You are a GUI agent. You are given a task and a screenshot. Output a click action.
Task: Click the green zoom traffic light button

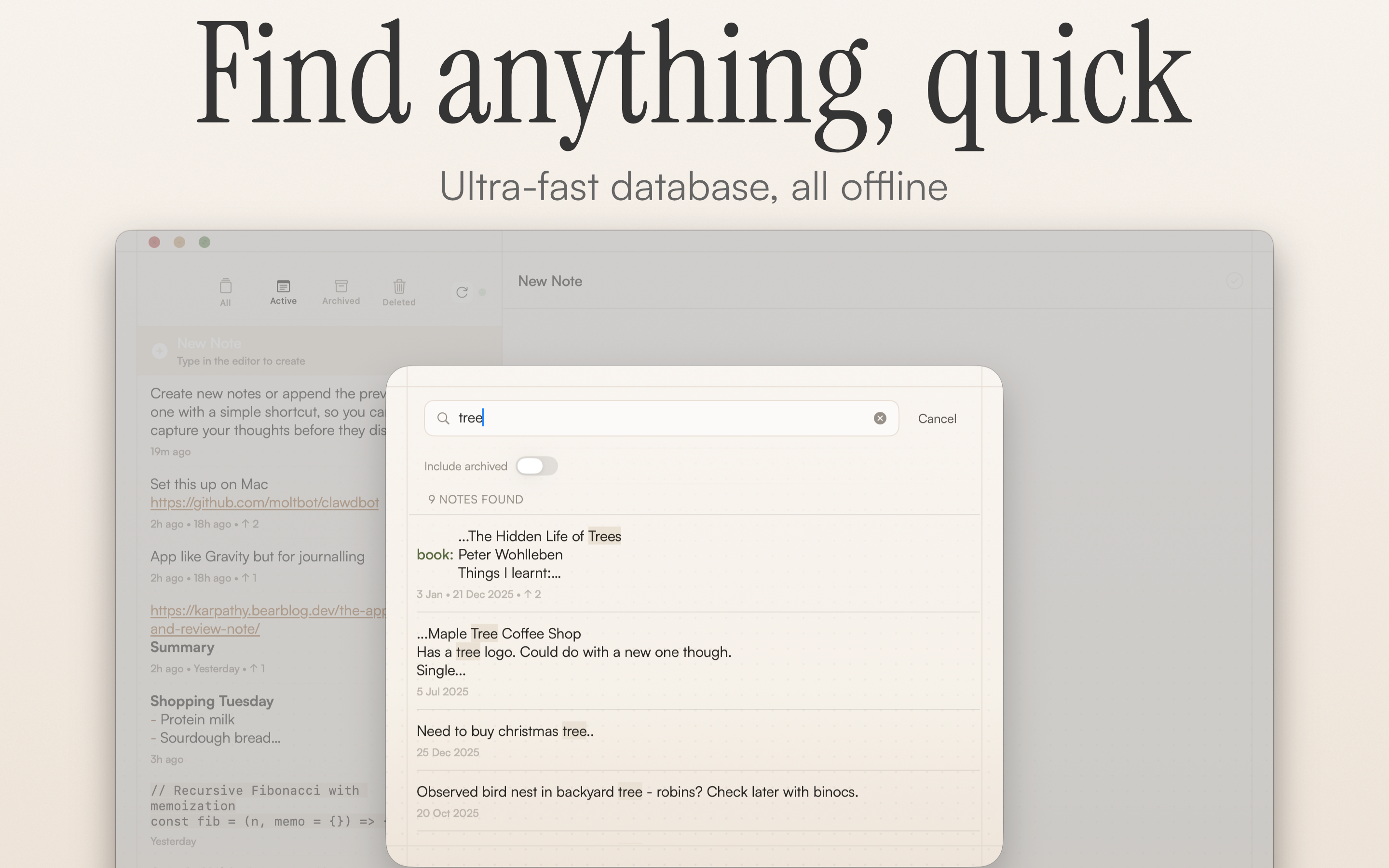204,242
